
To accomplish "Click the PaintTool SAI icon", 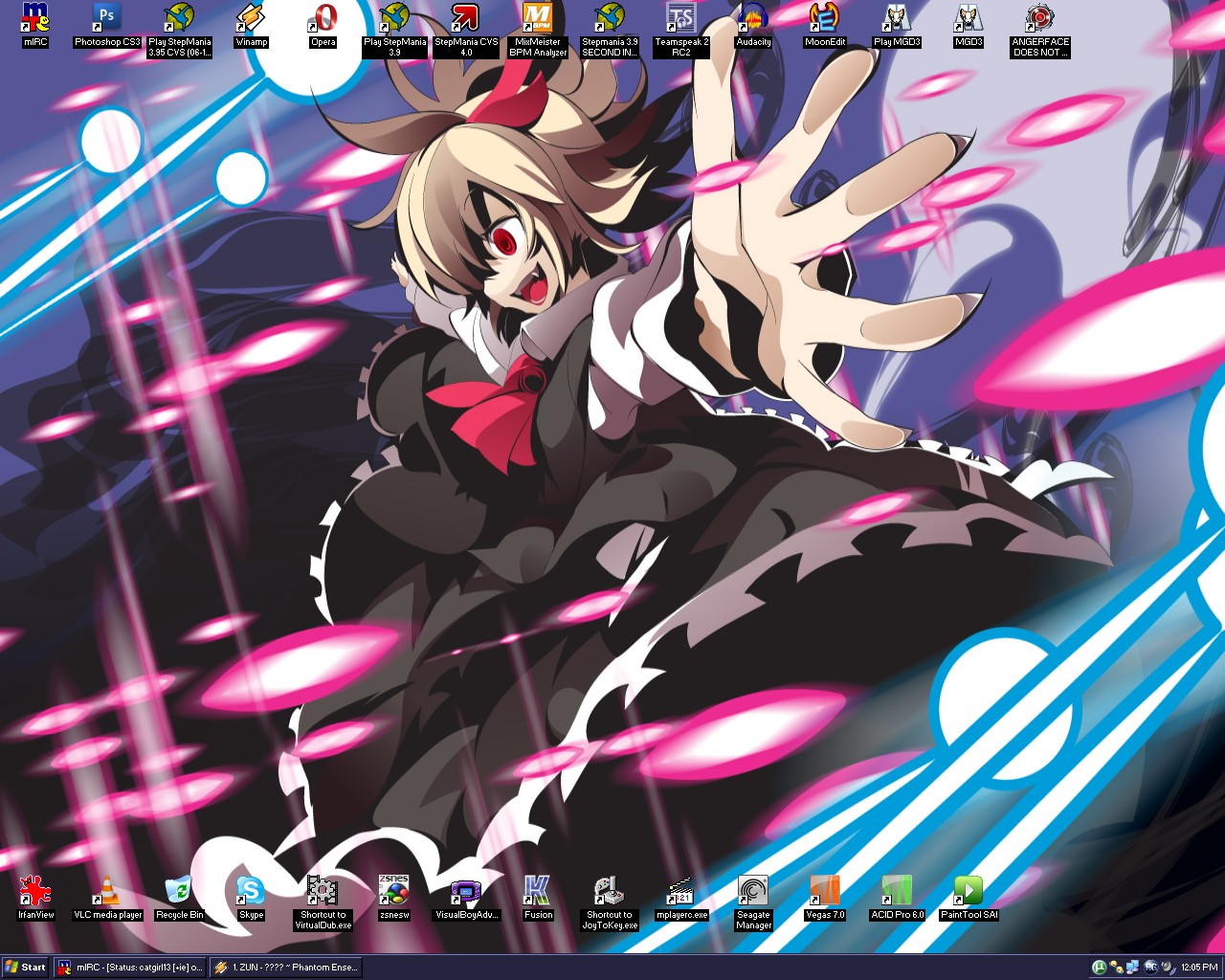I will point(969,891).
